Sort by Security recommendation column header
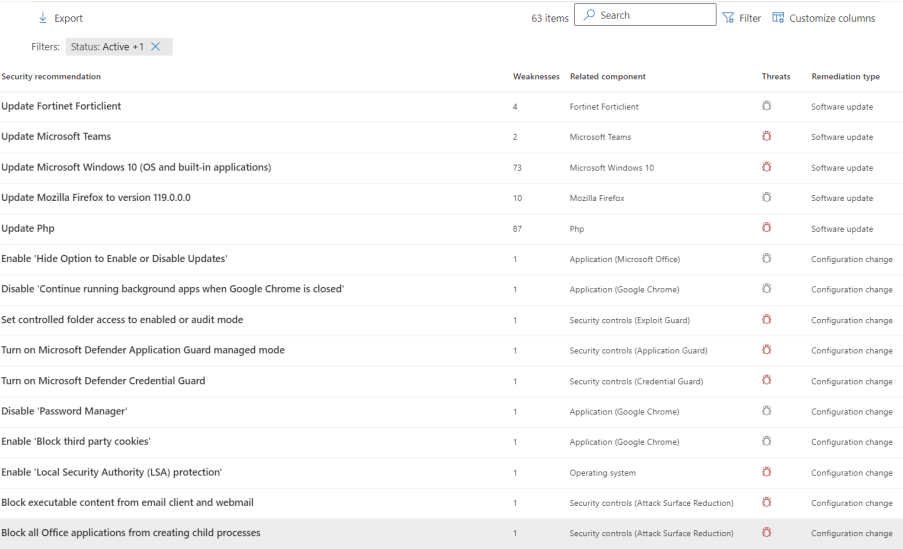Viewport: 903px width, 549px height. pos(51,77)
